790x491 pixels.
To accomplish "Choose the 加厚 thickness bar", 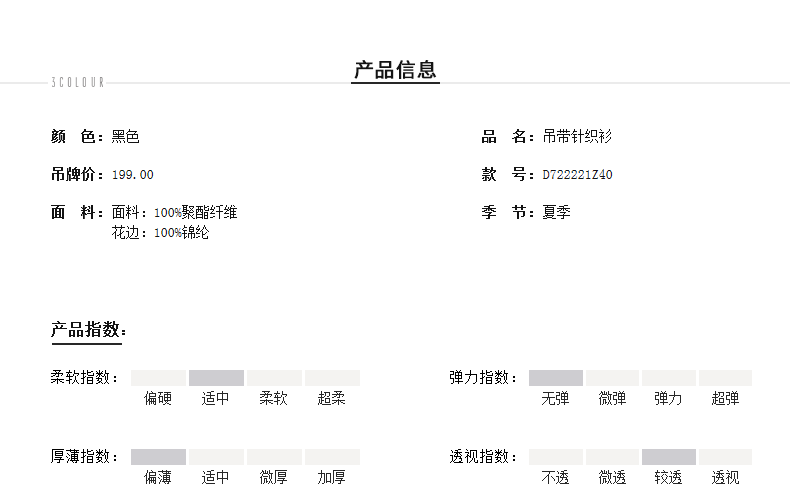I will pos(332,457).
